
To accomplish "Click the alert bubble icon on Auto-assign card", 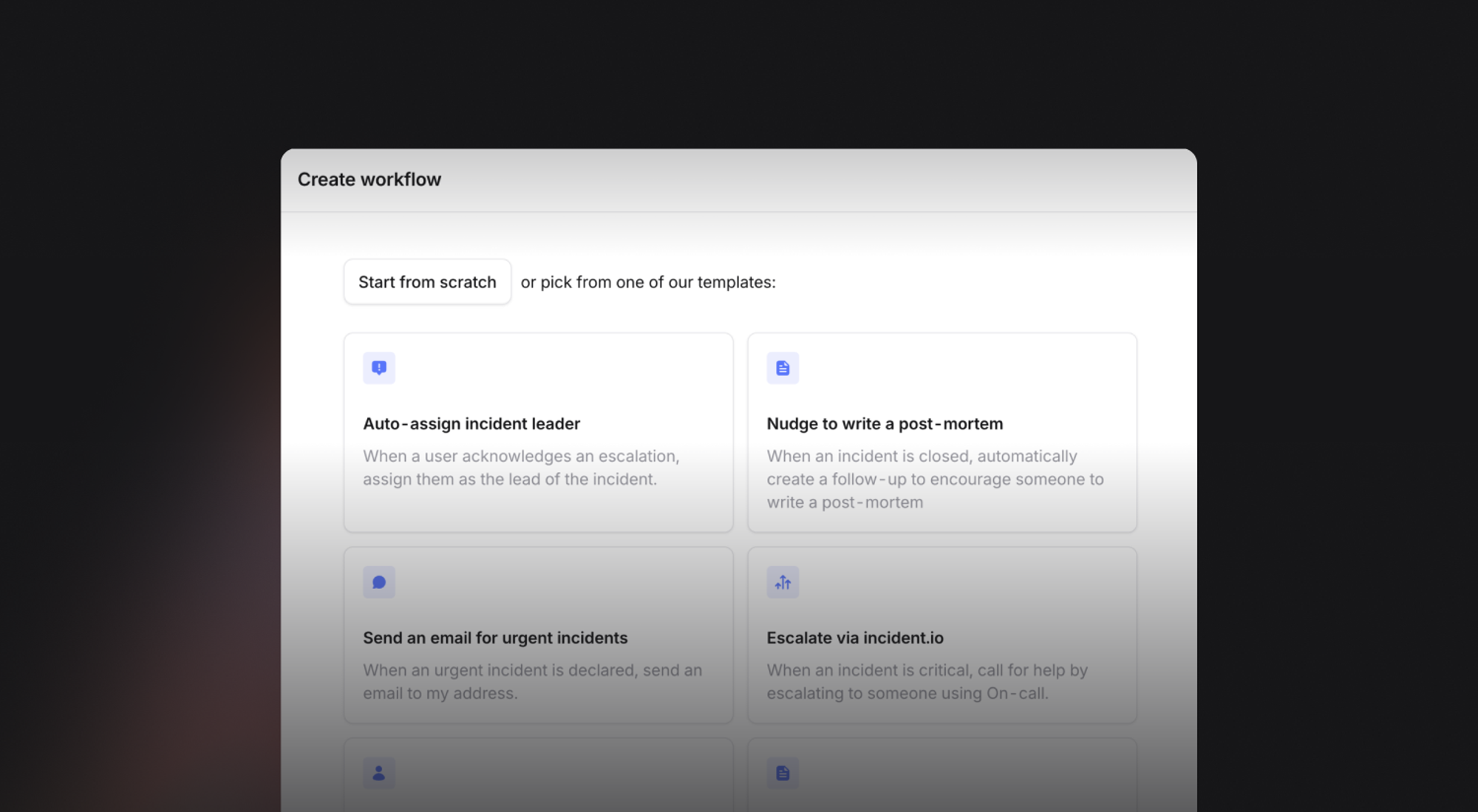I will click(379, 368).
